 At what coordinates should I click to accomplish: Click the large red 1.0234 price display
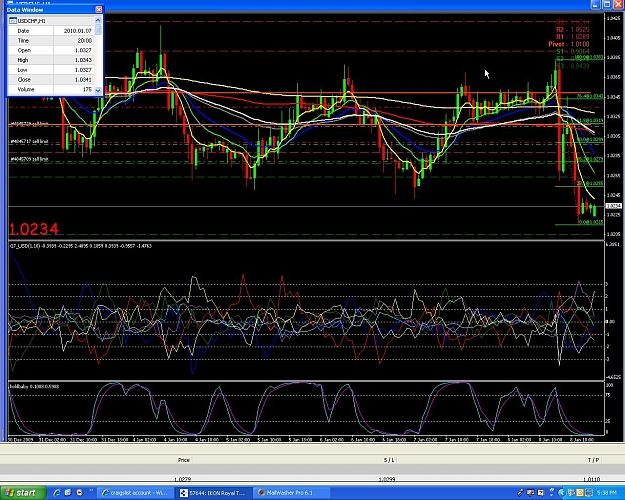coord(34,229)
